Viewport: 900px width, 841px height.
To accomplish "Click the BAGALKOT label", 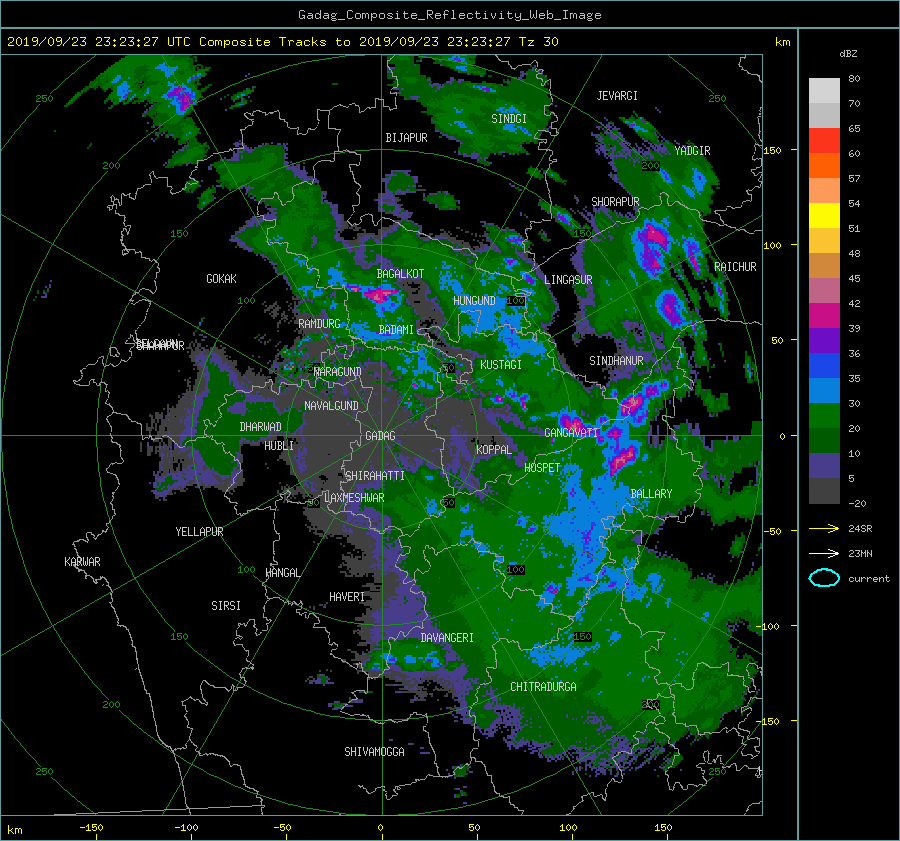I will coord(400,274).
